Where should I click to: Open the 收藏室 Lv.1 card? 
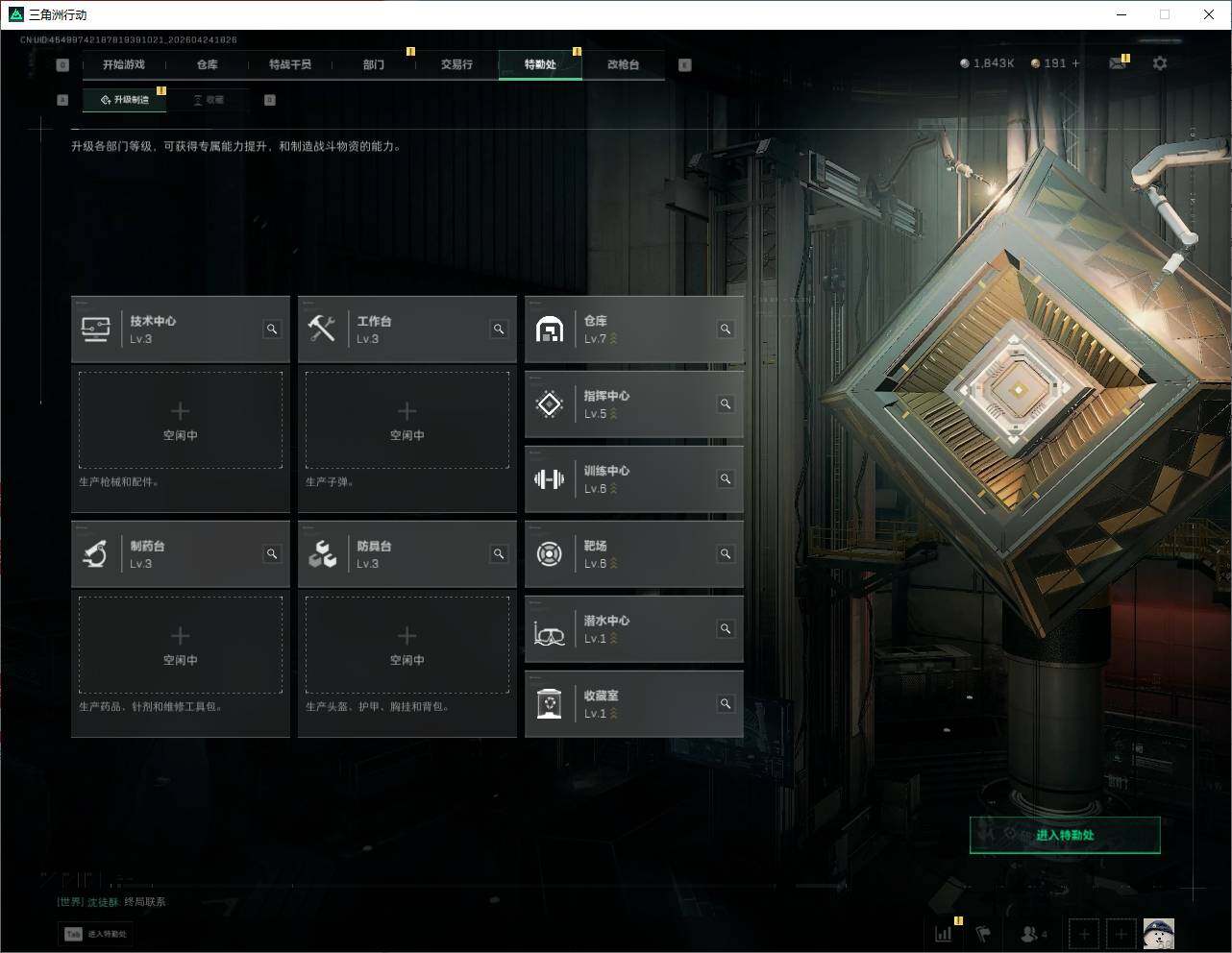click(x=634, y=704)
